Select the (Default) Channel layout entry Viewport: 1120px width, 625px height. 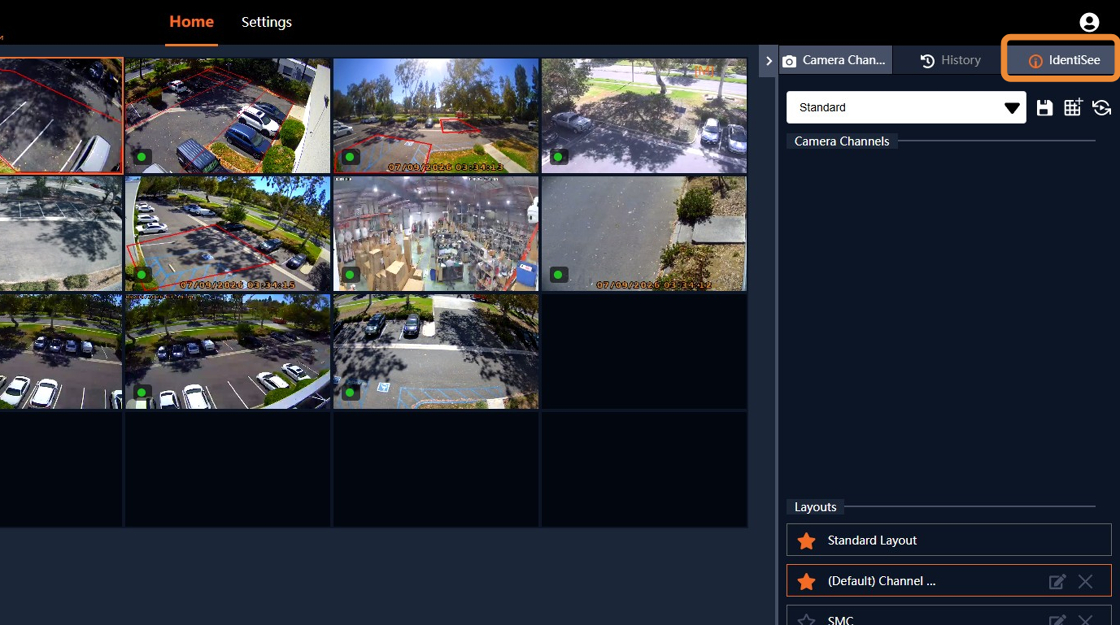click(x=949, y=581)
